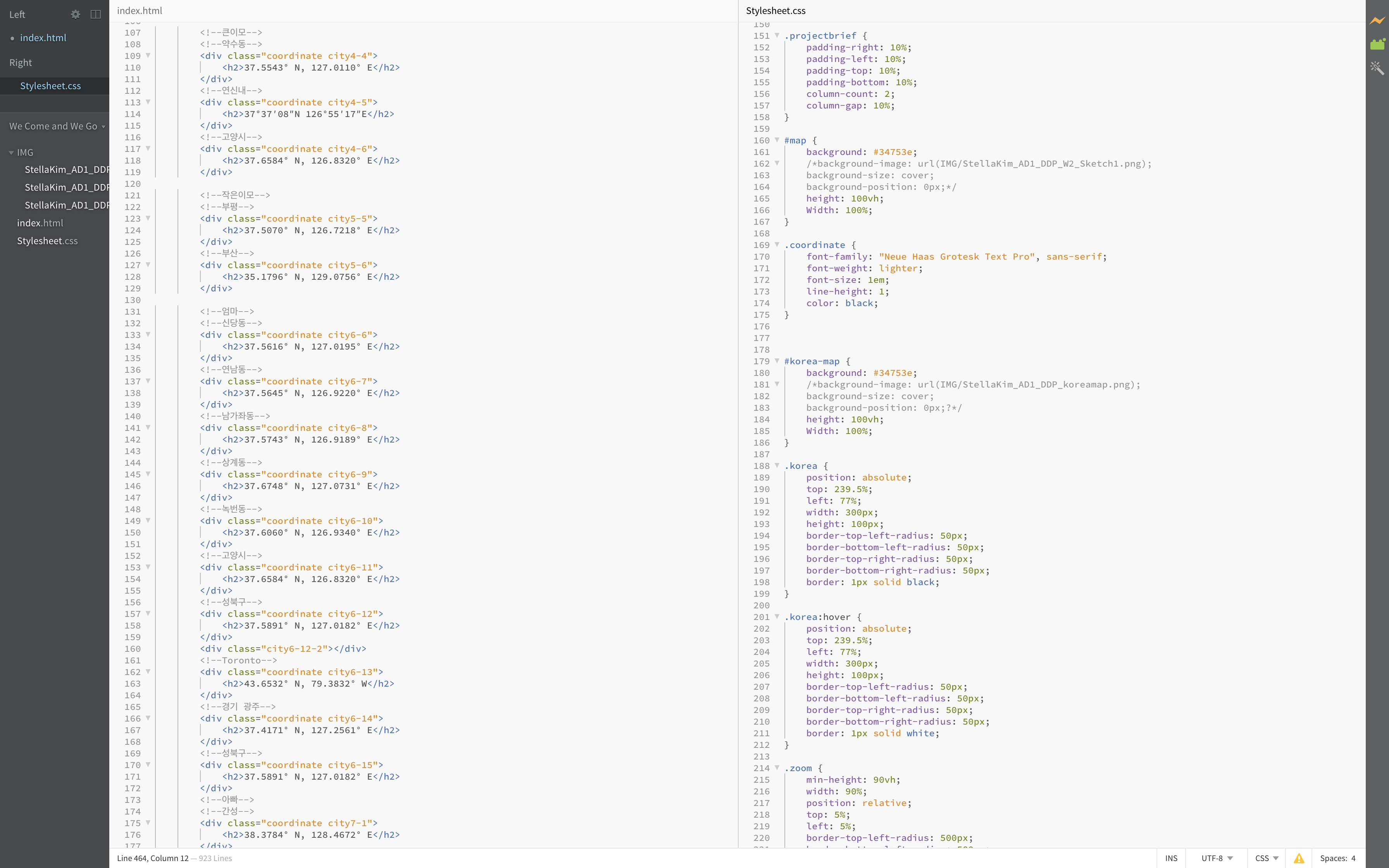
Task: Toggle the 'Spaces:' indentation type label
Action: (1333, 858)
